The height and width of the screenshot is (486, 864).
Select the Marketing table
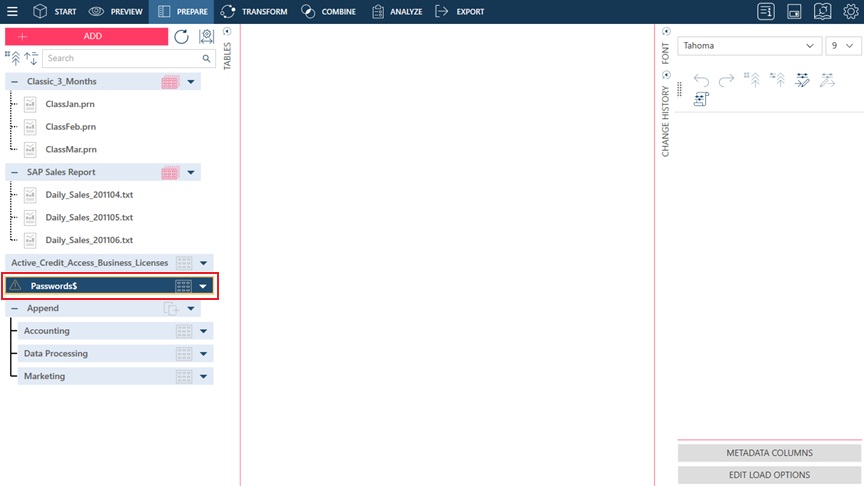click(115, 376)
